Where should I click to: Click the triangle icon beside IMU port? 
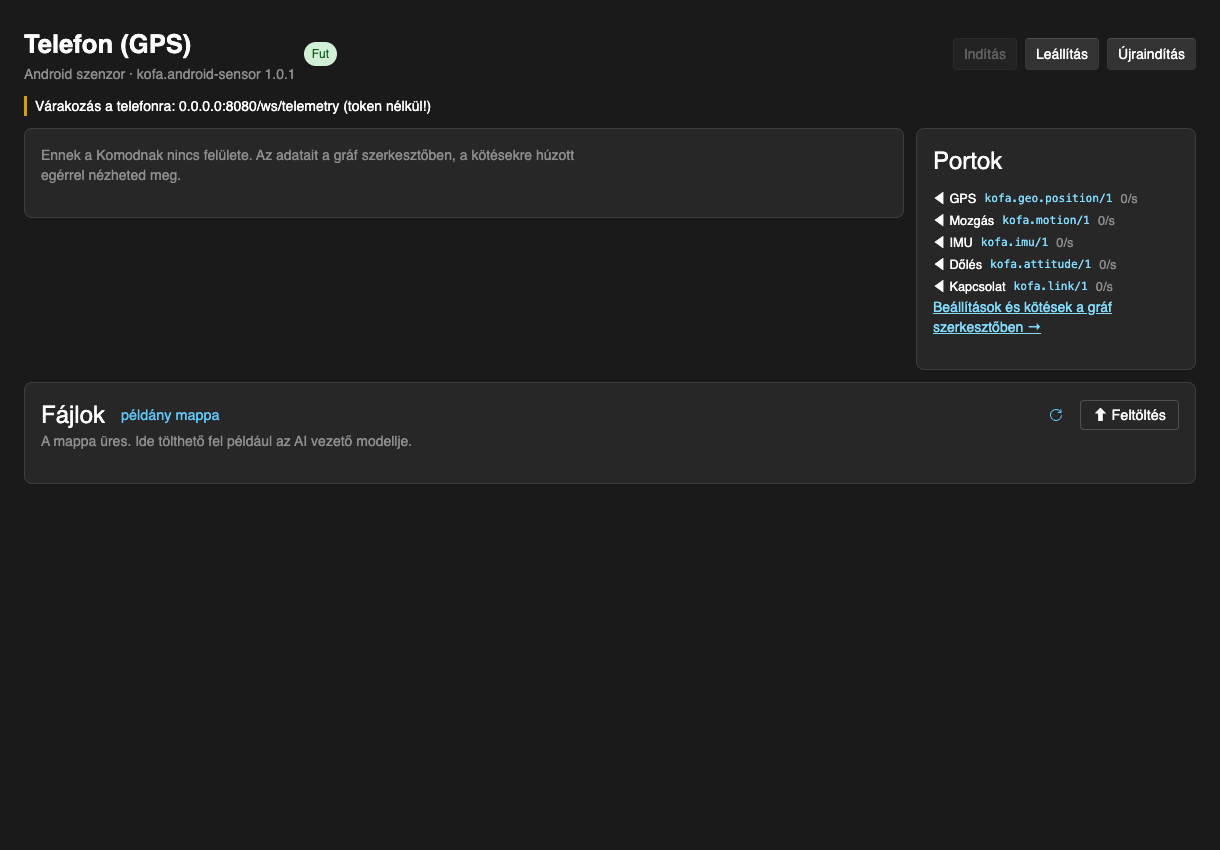tap(939, 242)
